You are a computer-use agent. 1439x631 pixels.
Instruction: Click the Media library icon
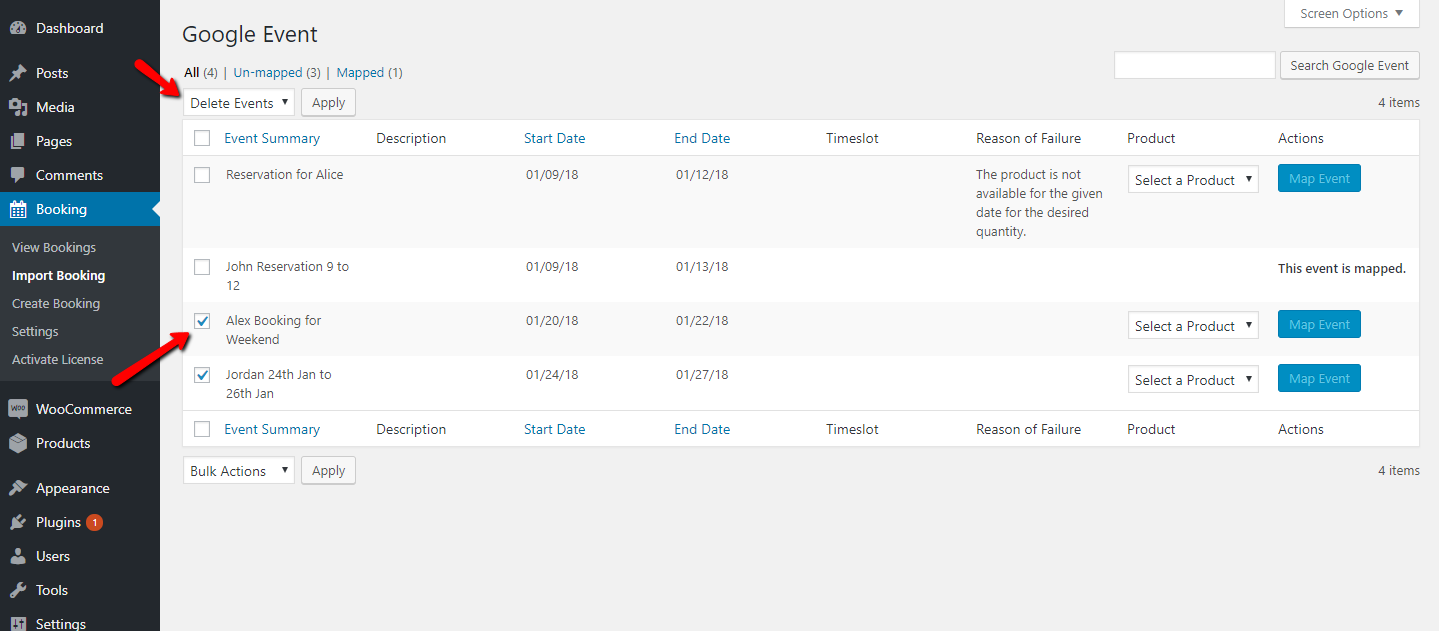[18, 107]
